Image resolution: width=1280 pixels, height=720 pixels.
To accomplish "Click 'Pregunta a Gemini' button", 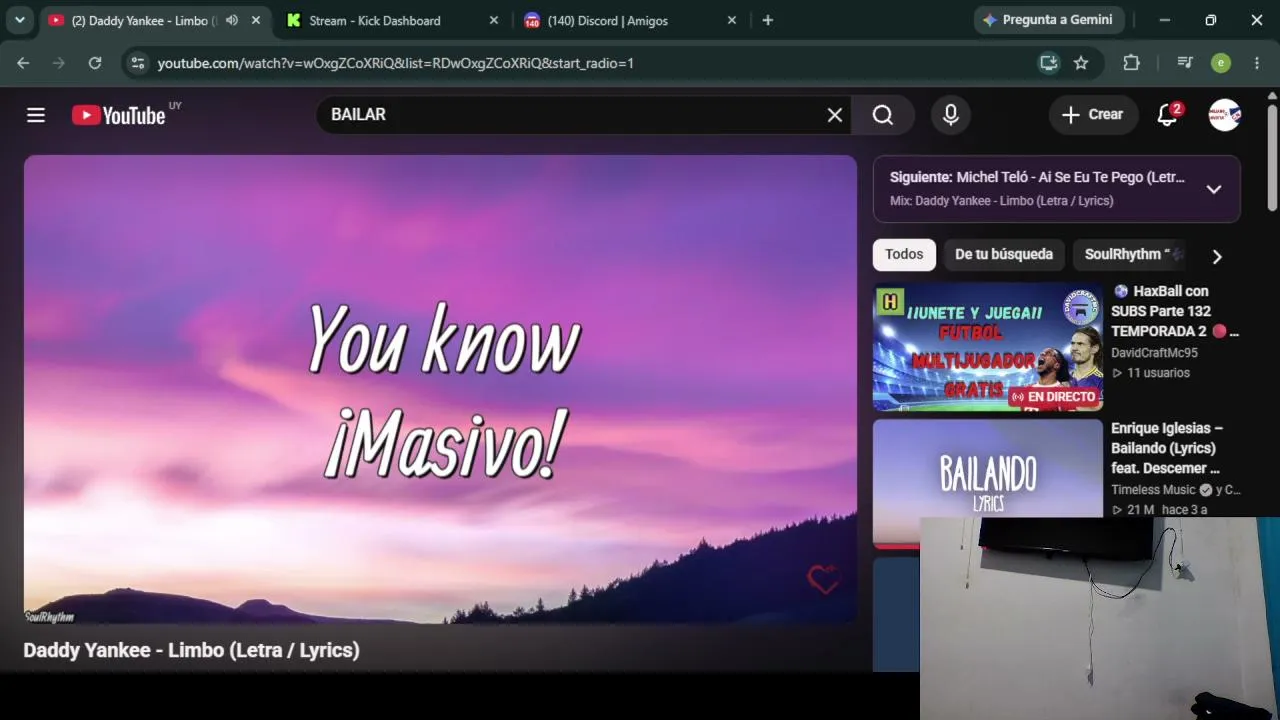I will 1049,20.
